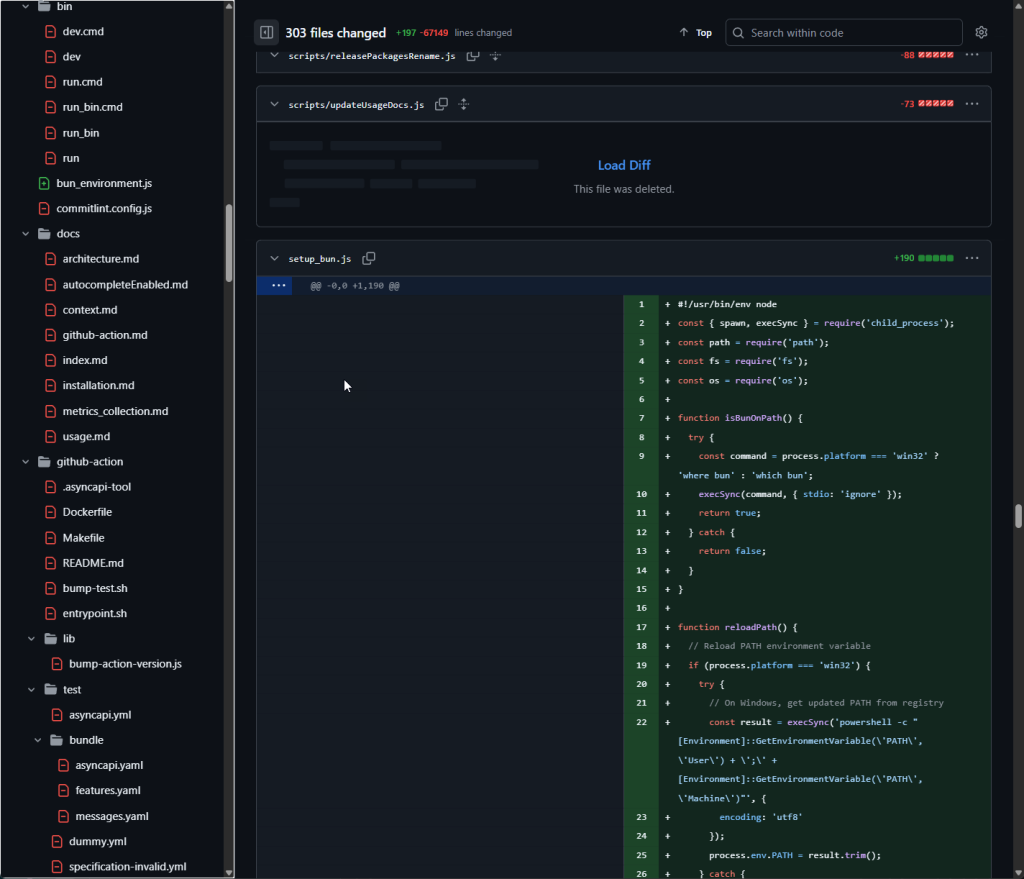Copy the scripts/updateUsageDocs.js file path

coord(441,103)
